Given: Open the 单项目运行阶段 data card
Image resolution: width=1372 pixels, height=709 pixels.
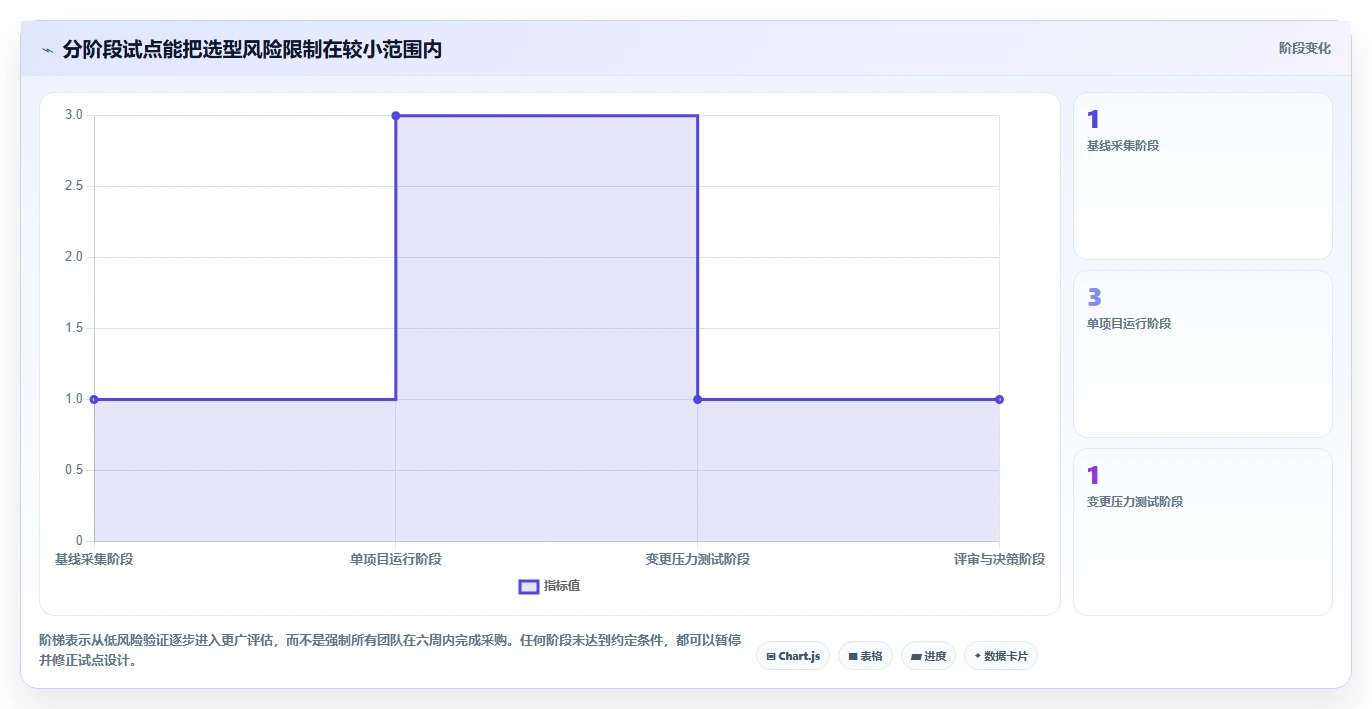Looking at the screenshot, I should (x=1203, y=354).
